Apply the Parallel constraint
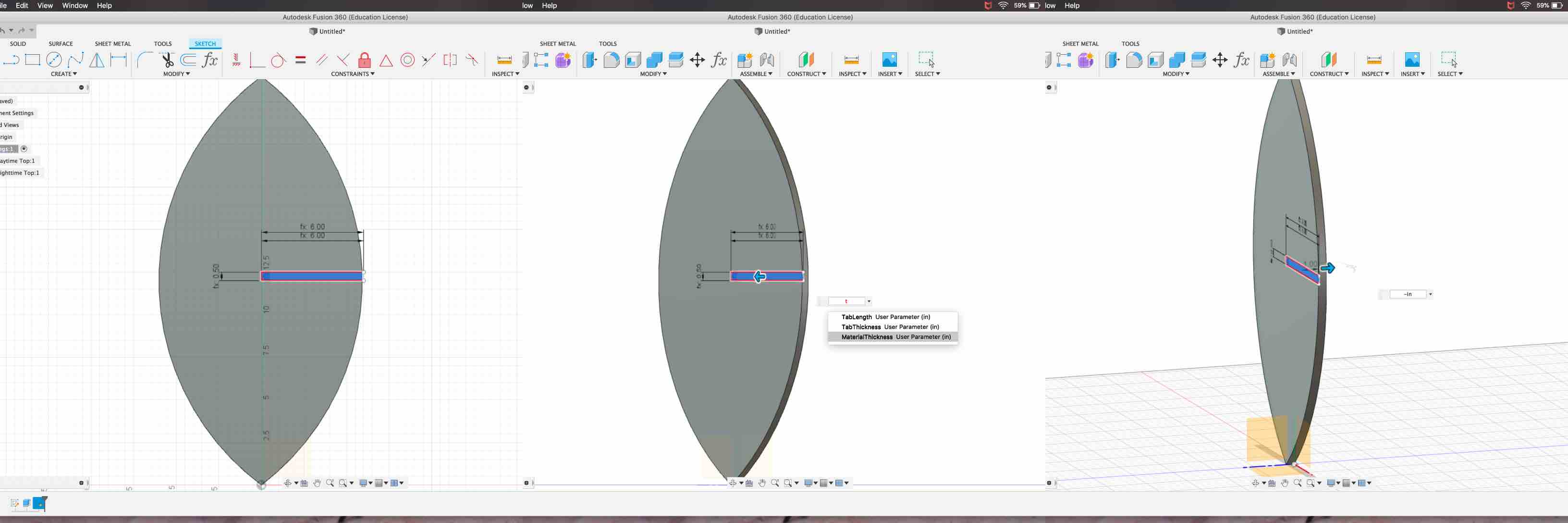 [x=322, y=60]
